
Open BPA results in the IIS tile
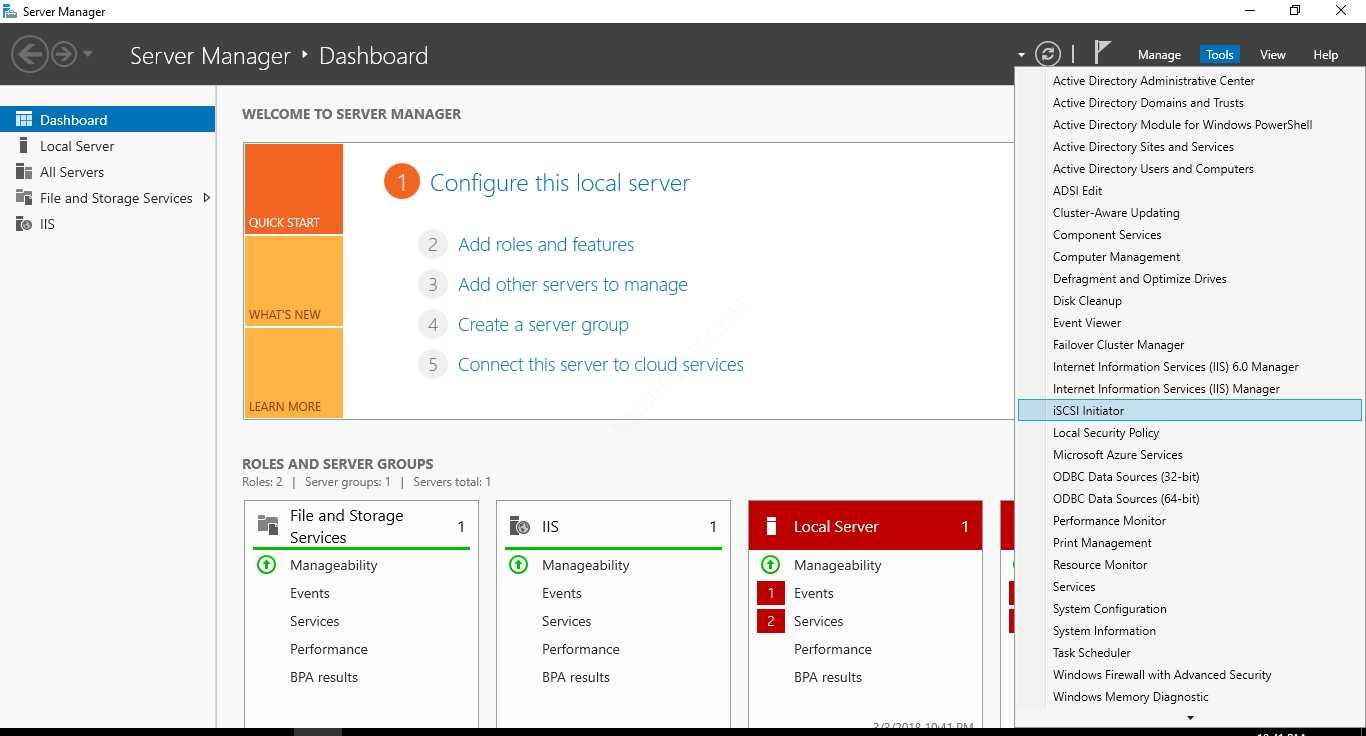point(576,677)
